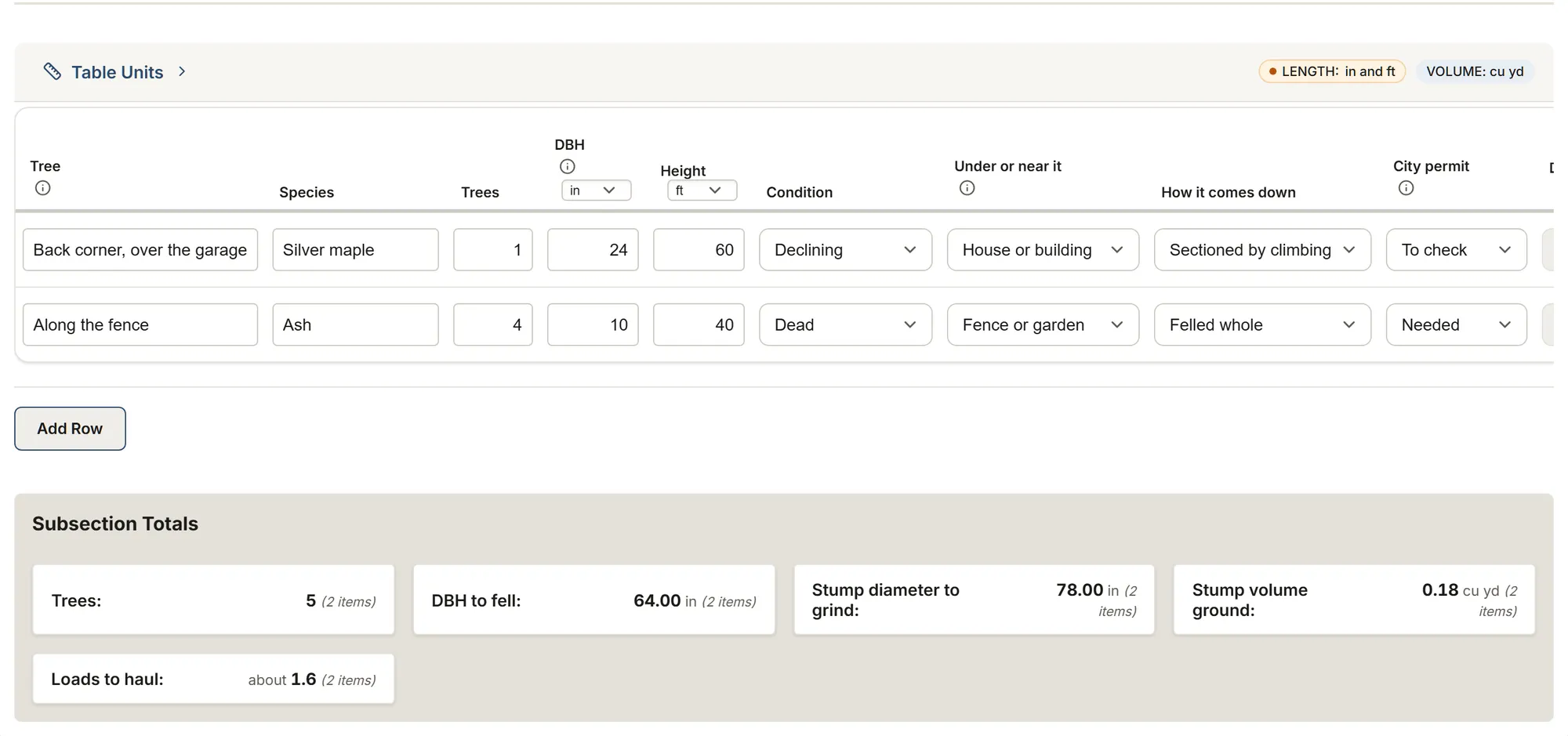Image resolution: width=1568 pixels, height=736 pixels.
Task: Open the House or building dropdown
Action: (x=1043, y=250)
